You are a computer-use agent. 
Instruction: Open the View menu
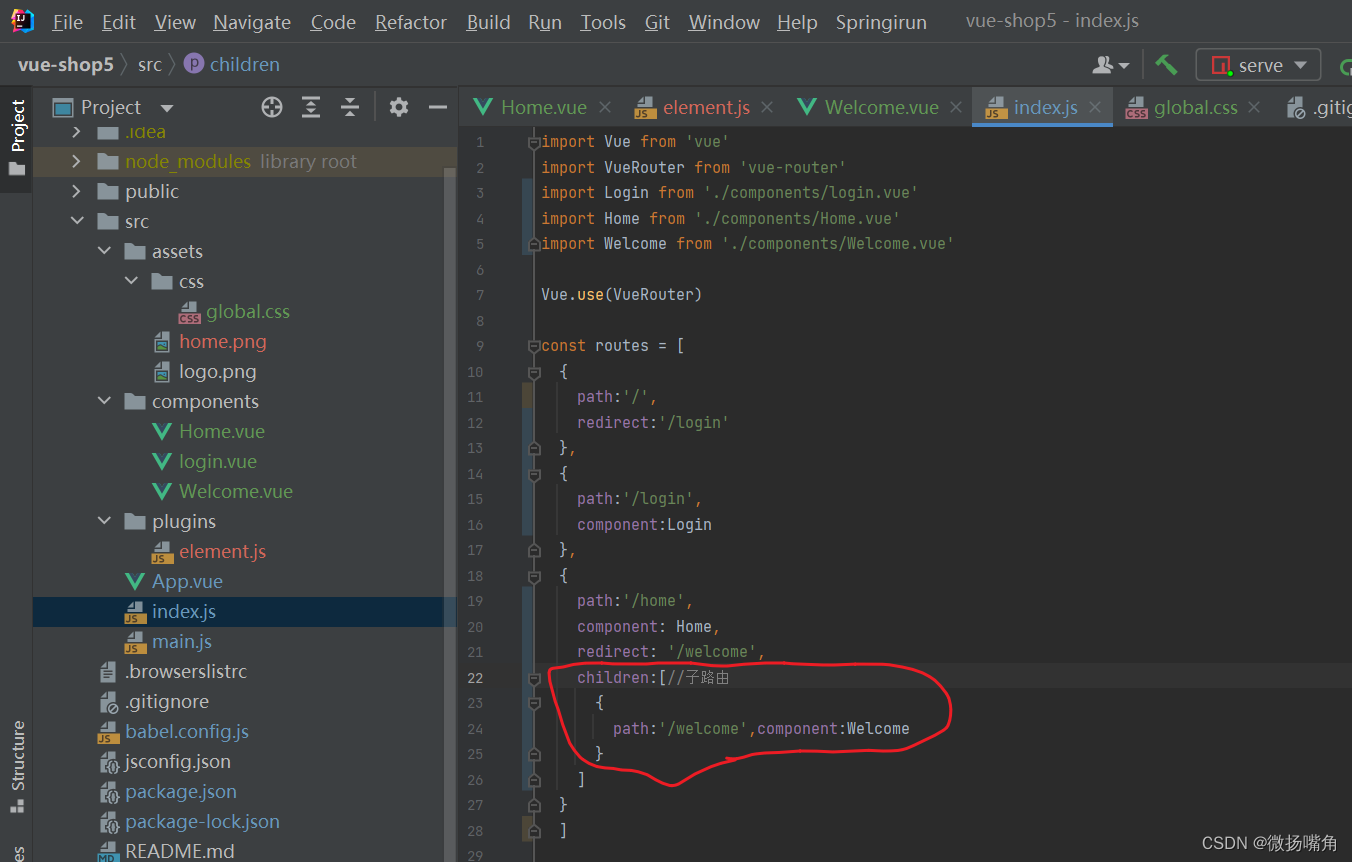pyautogui.click(x=175, y=22)
